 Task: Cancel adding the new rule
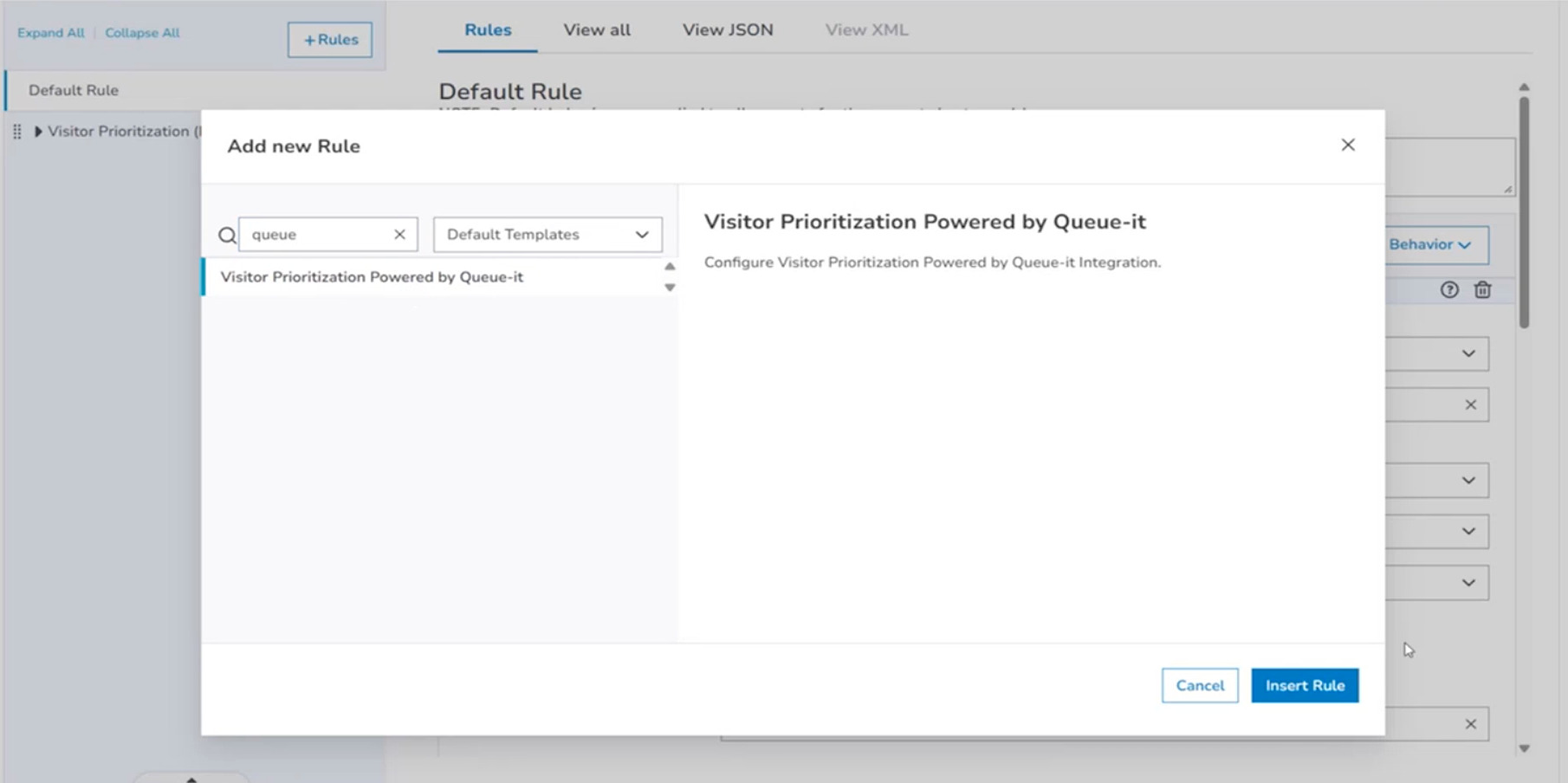1200,685
